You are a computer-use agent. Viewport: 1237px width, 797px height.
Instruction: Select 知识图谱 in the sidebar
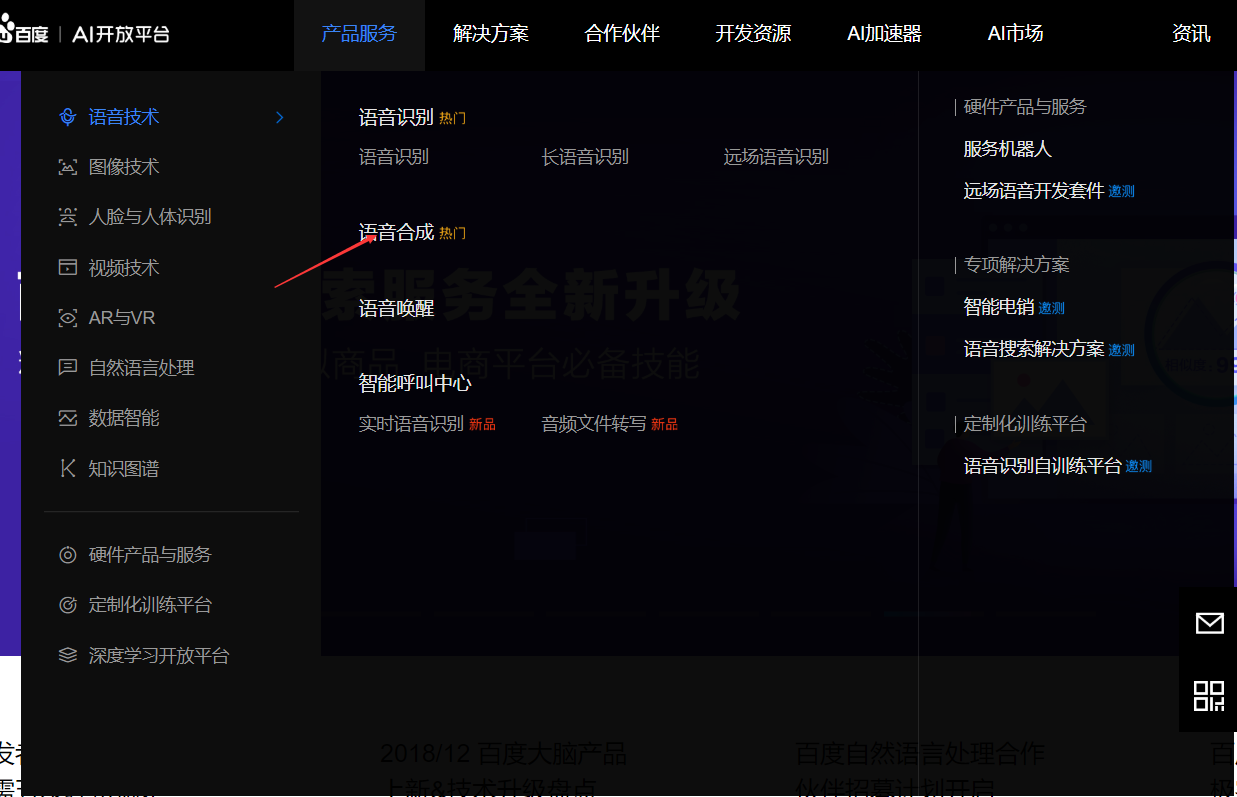[124, 469]
